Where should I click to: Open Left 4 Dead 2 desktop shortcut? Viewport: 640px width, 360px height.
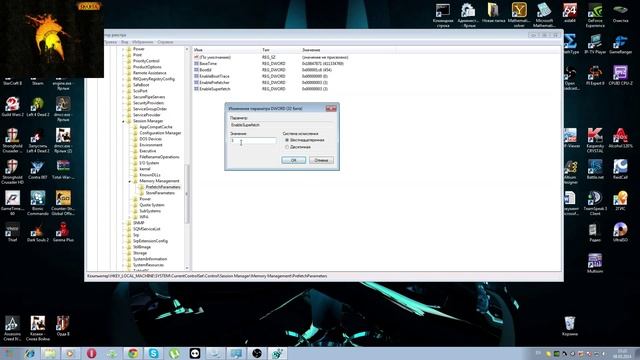pos(38,107)
